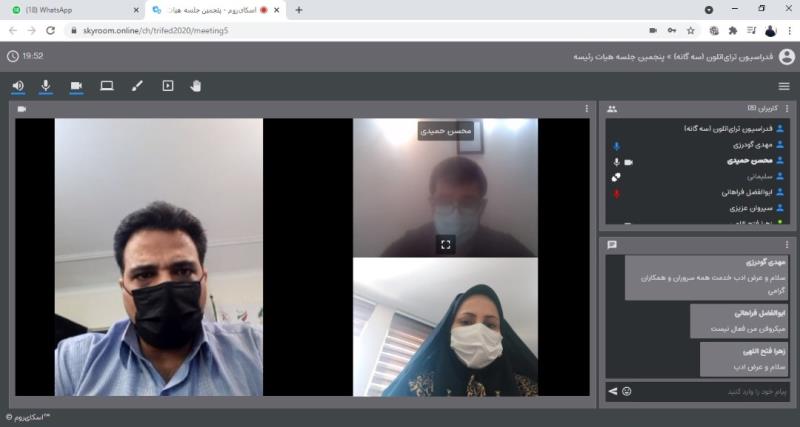This screenshot has width=800, height=427.
Task: Expand Mohsen Hamidi's video to fullscreen
Action: [x=445, y=245]
